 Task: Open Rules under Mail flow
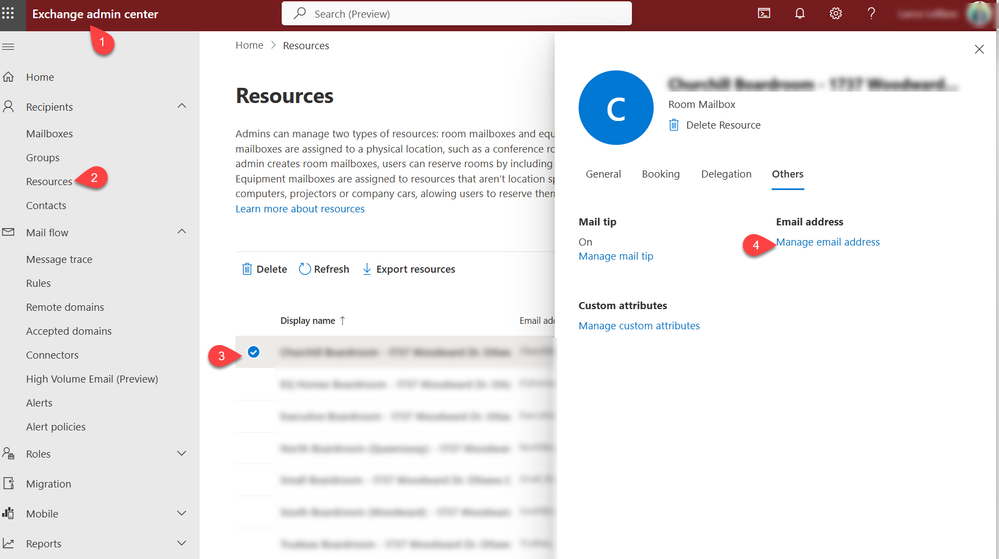click(38, 283)
